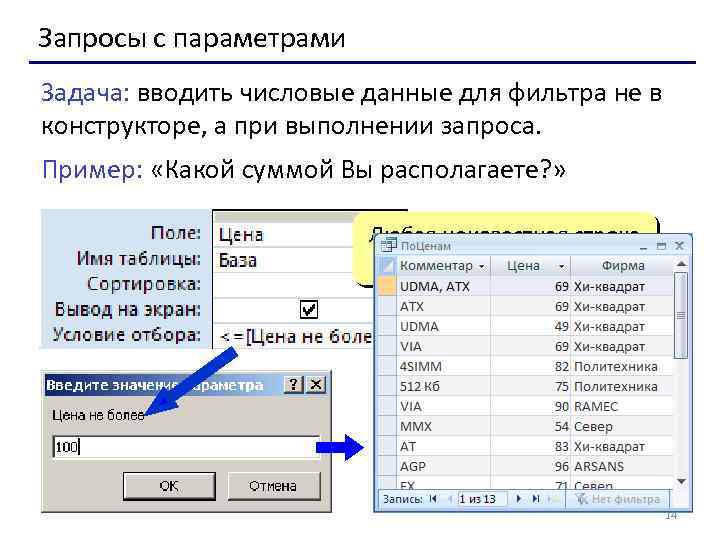
Task: Go to the last record in navigation bar
Action: [535, 499]
